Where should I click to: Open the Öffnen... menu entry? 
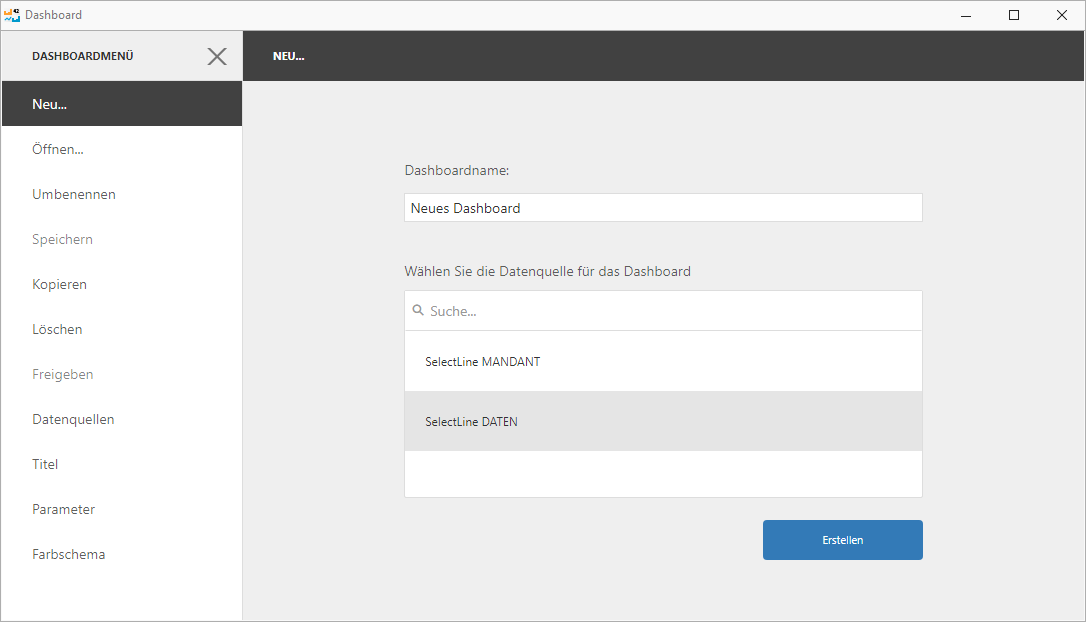(x=122, y=149)
